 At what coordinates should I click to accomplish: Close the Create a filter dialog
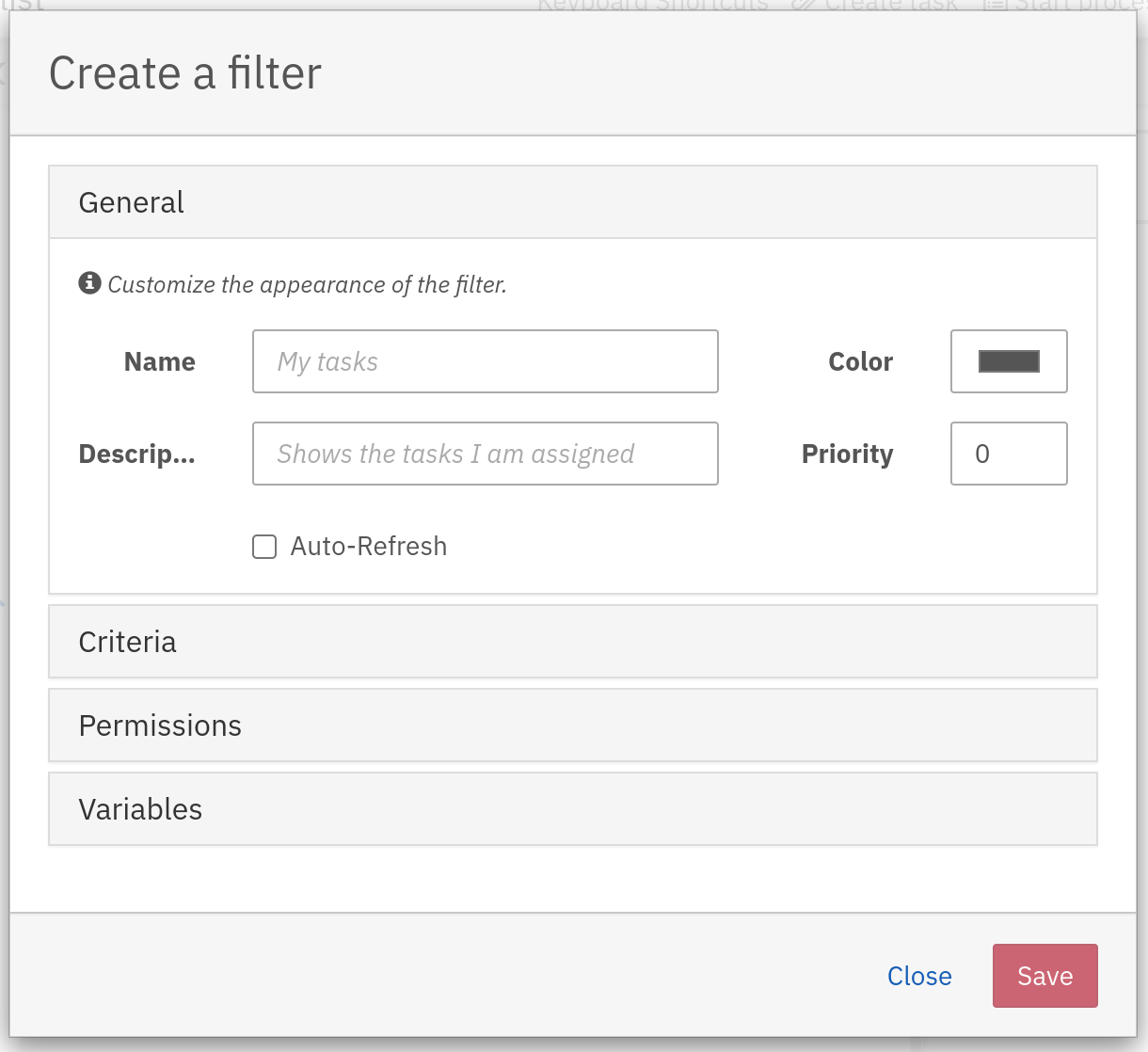click(919, 976)
